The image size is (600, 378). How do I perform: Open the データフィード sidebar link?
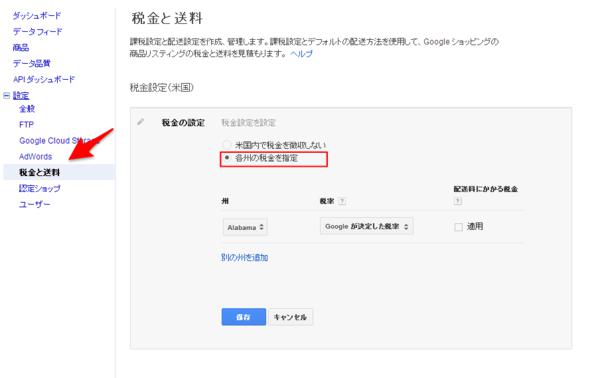coord(37,31)
